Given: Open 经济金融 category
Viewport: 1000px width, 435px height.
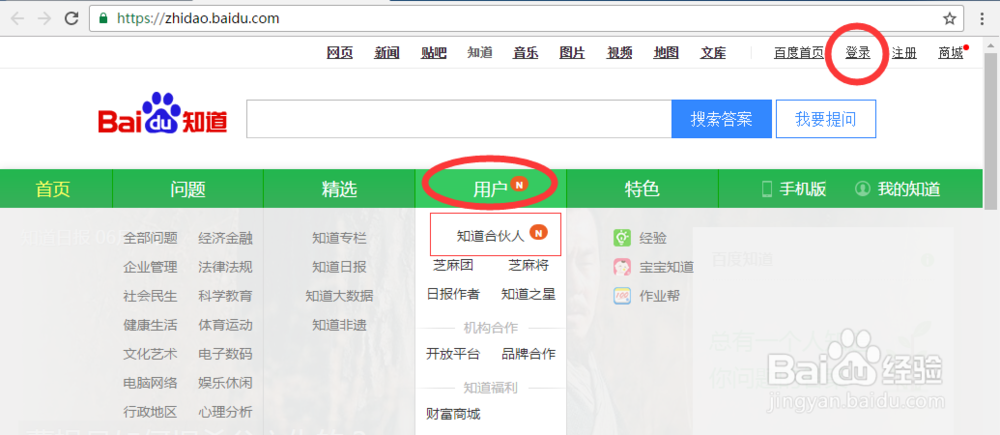Looking at the screenshot, I should (x=225, y=239).
